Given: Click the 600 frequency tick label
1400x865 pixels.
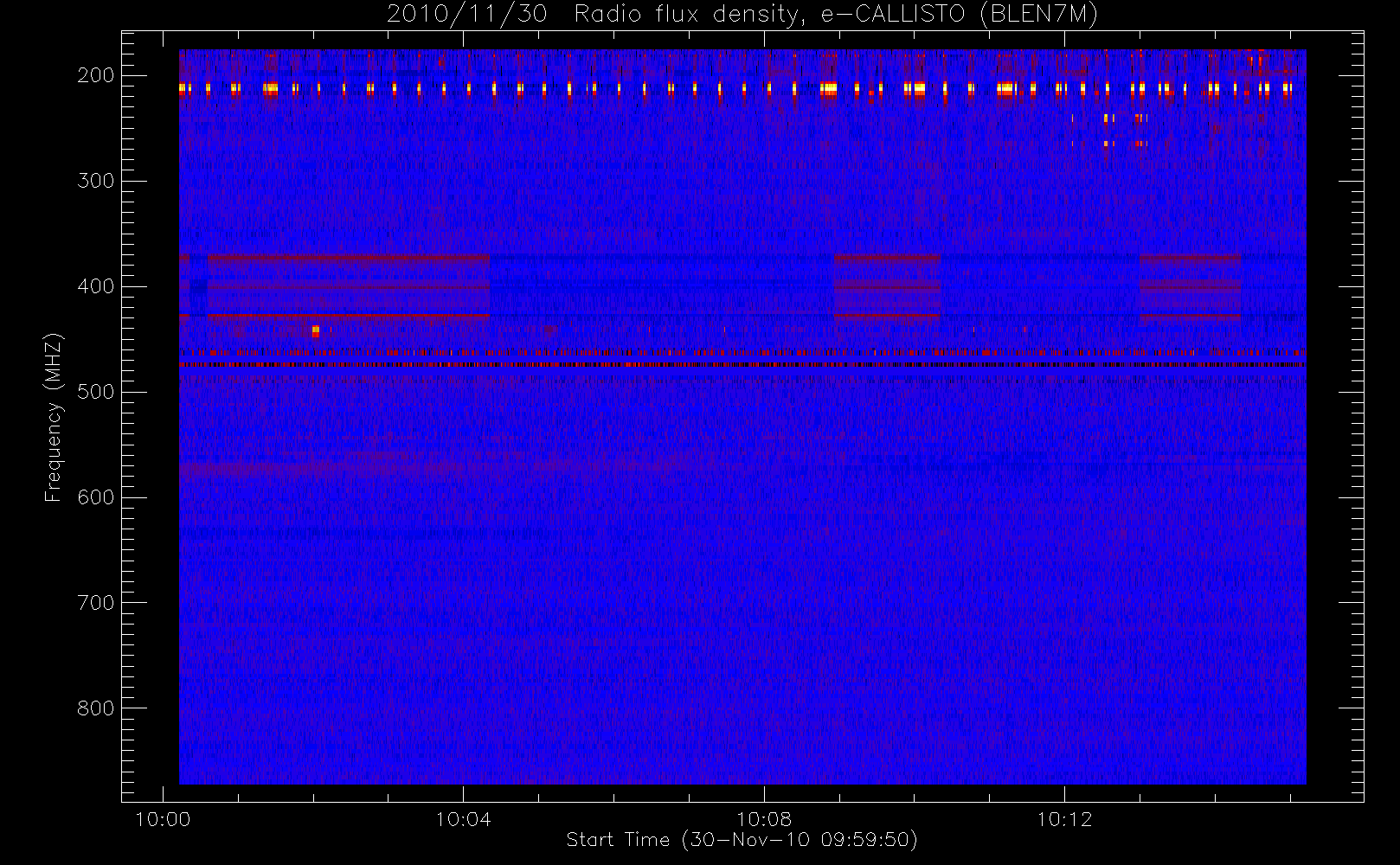Looking at the screenshot, I should [x=96, y=497].
